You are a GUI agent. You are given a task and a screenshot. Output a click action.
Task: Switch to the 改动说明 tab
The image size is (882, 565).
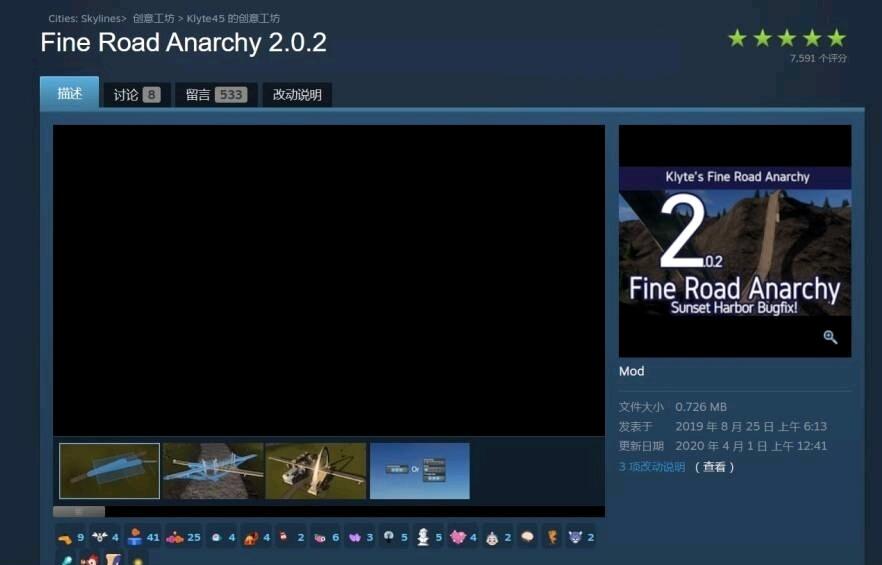[x=297, y=95]
